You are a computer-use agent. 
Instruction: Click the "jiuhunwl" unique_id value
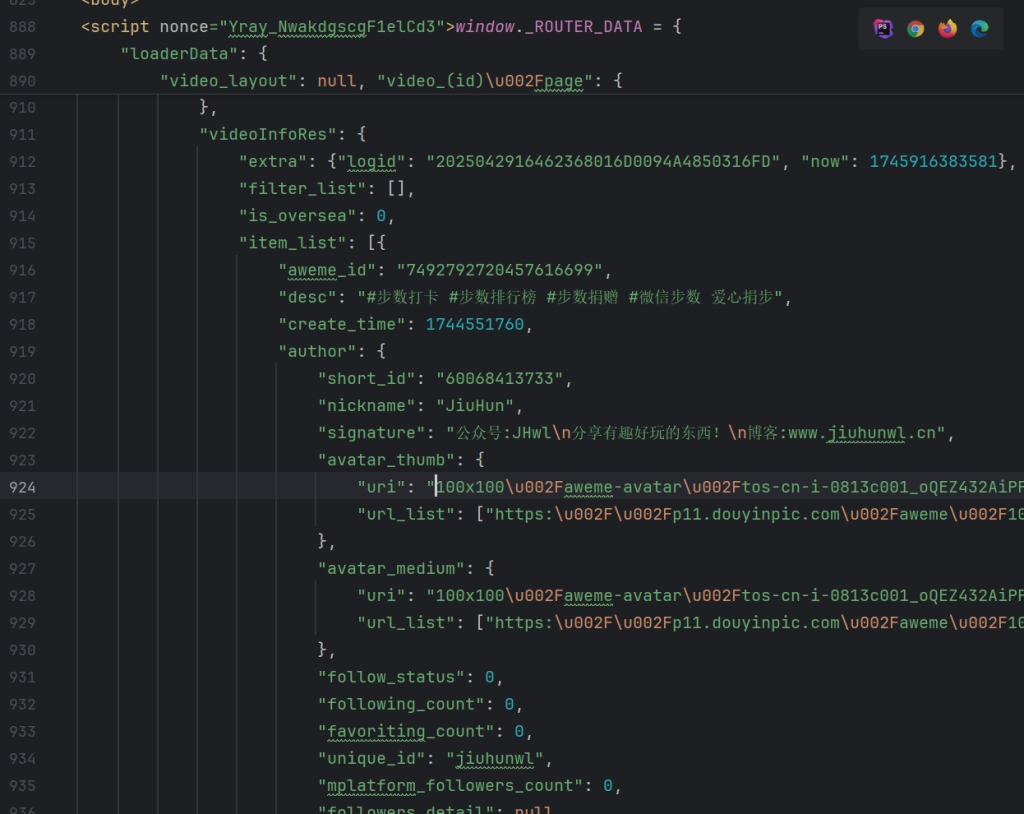pyautogui.click(x=494, y=759)
